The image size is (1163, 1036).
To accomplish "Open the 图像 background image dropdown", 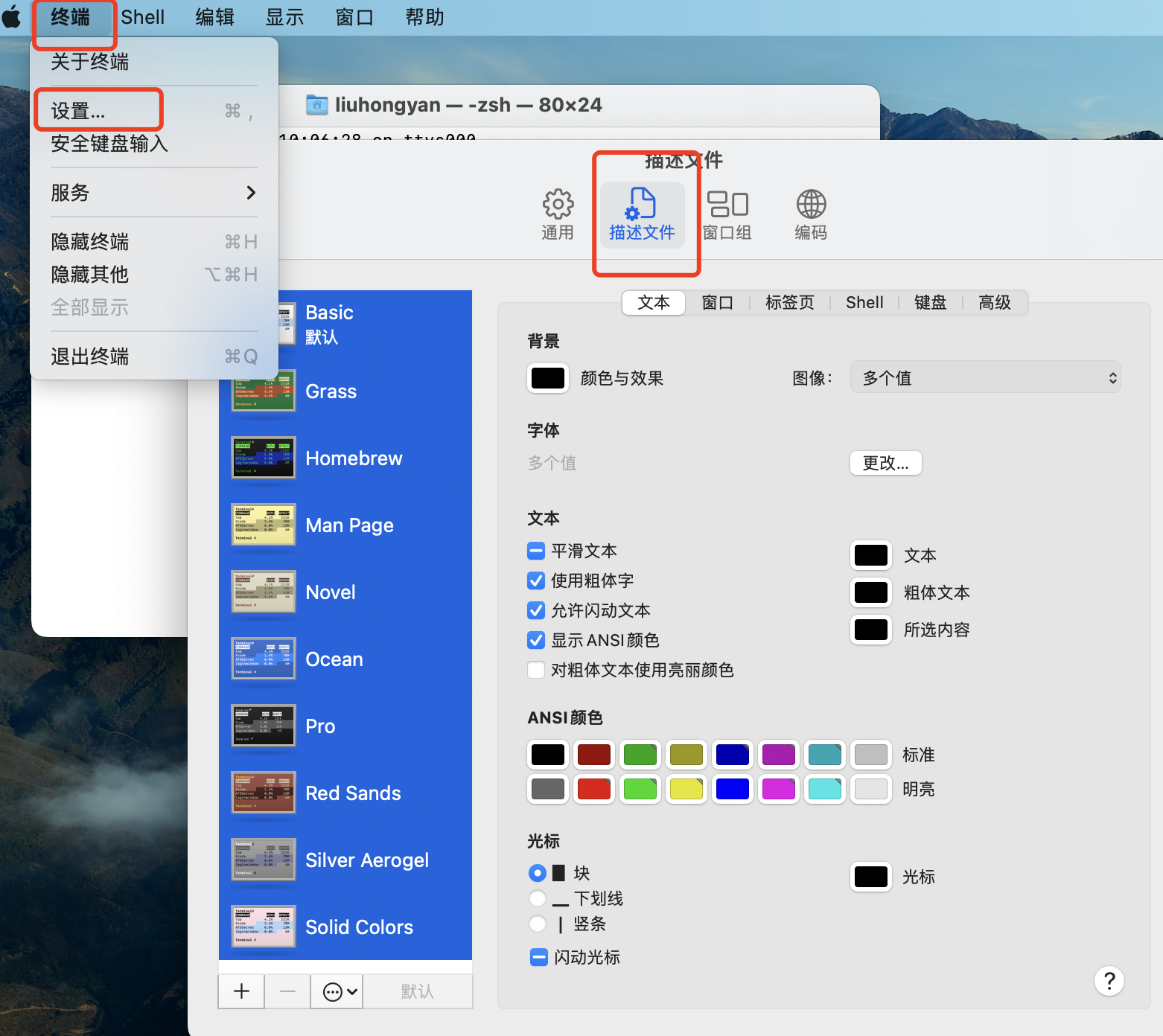I will [986, 377].
